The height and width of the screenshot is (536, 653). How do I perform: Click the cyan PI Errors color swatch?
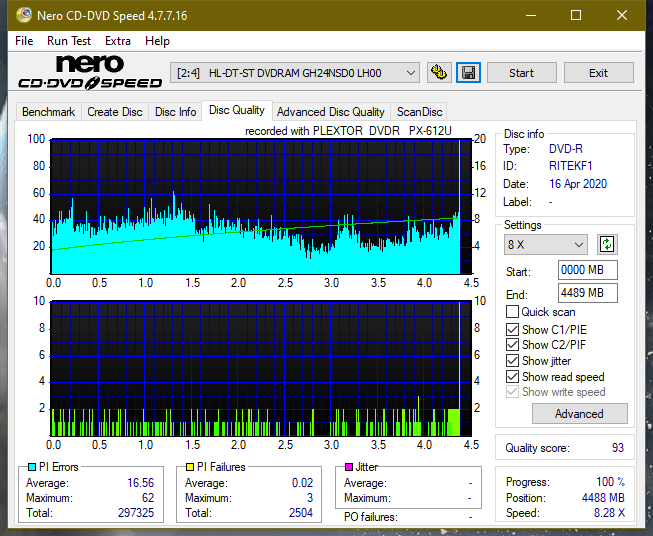pos(32,467)
